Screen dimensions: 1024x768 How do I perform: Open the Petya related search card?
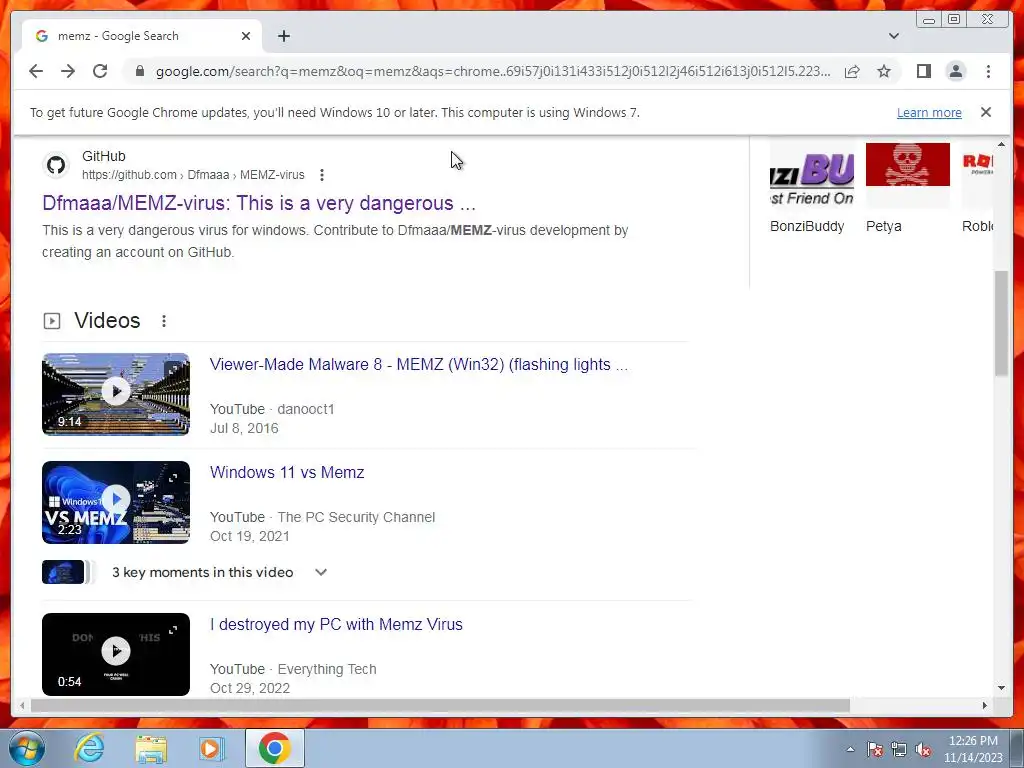pyautogui.click(x=908, y=187)
